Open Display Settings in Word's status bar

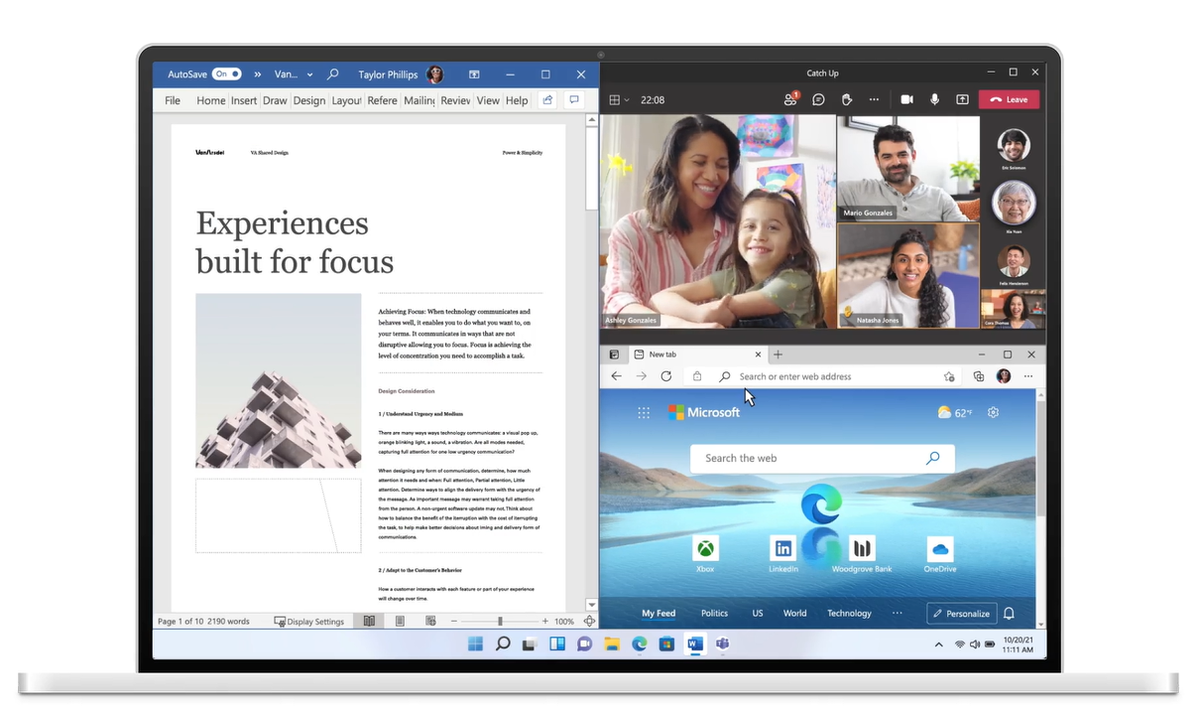pyautogui.click(x=309, y=621)
